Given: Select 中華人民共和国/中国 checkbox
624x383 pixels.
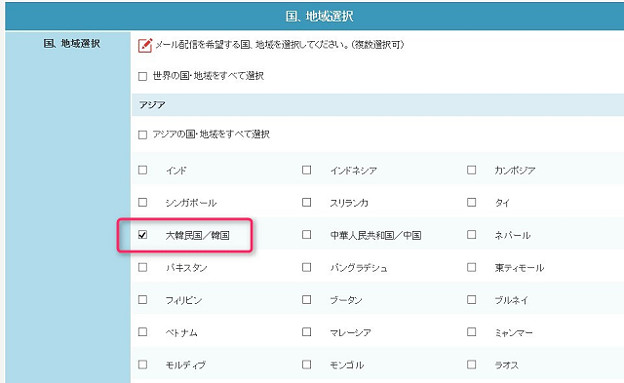Looking at the screenshot, I should [x=306, y=234].
